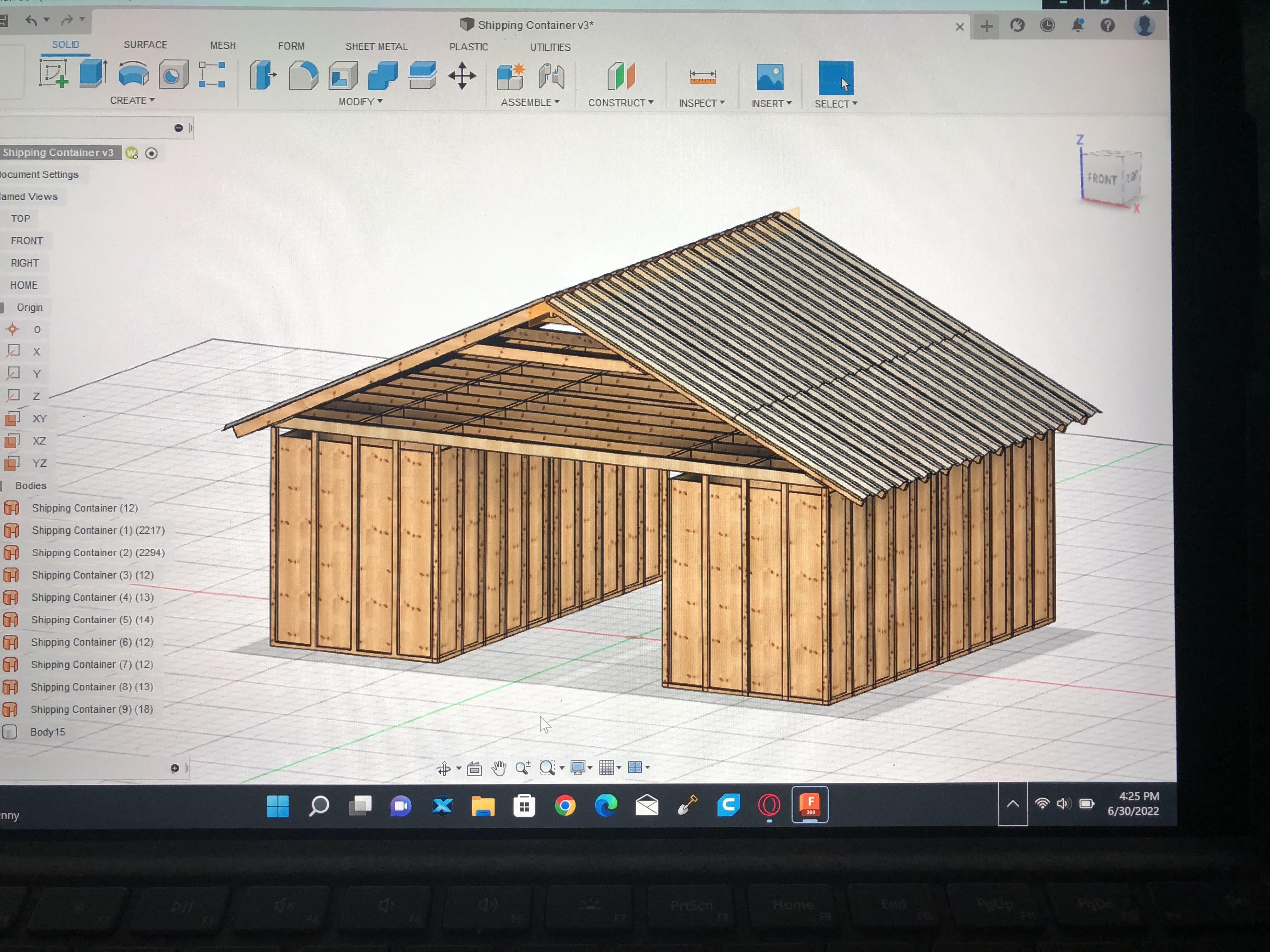1270x952 pixels.
Task: Toggle visibility of Shipping Container (9)
Action: point(10,709)
